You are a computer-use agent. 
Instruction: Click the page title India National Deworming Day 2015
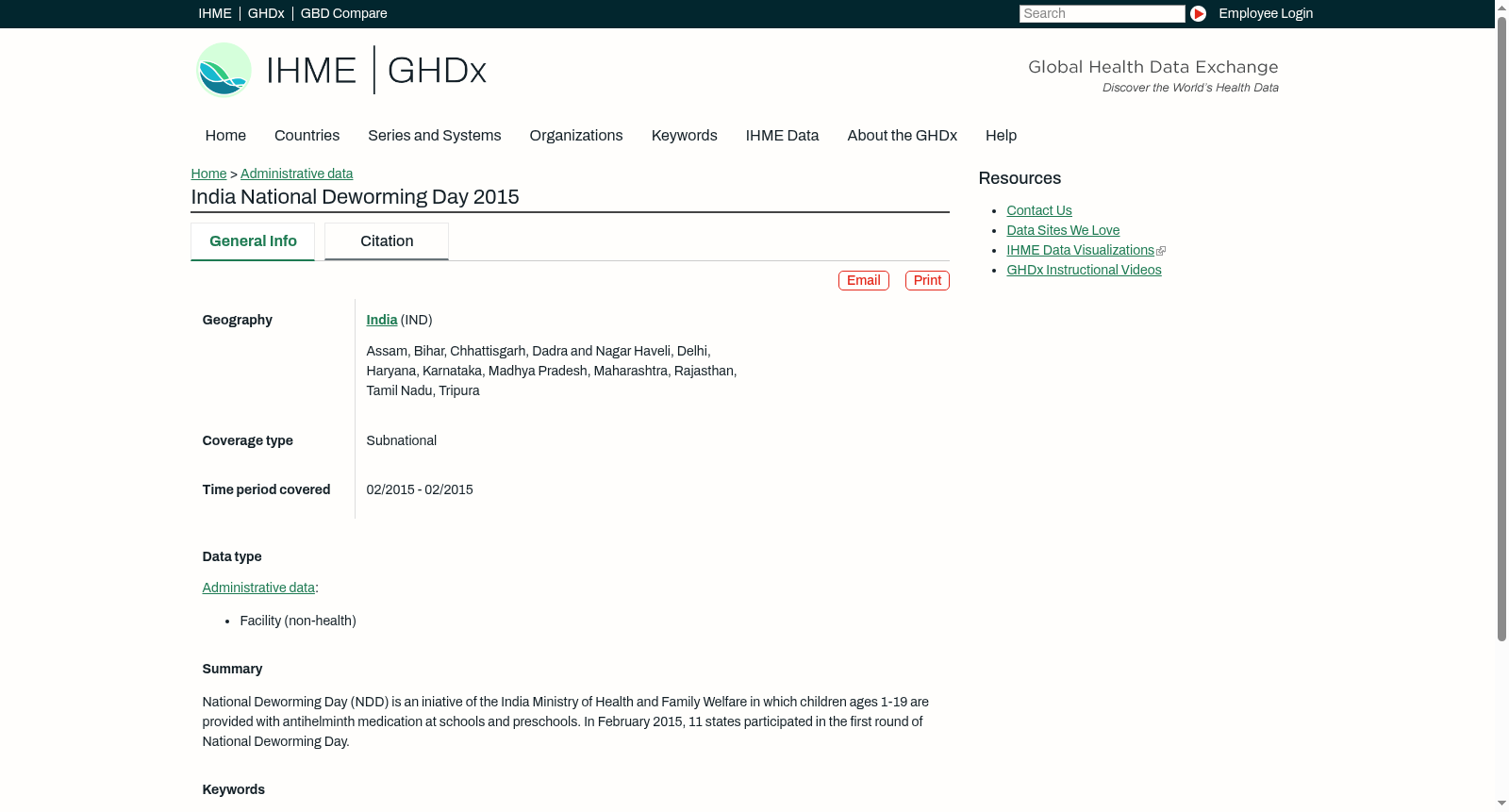tap(355, 197)
